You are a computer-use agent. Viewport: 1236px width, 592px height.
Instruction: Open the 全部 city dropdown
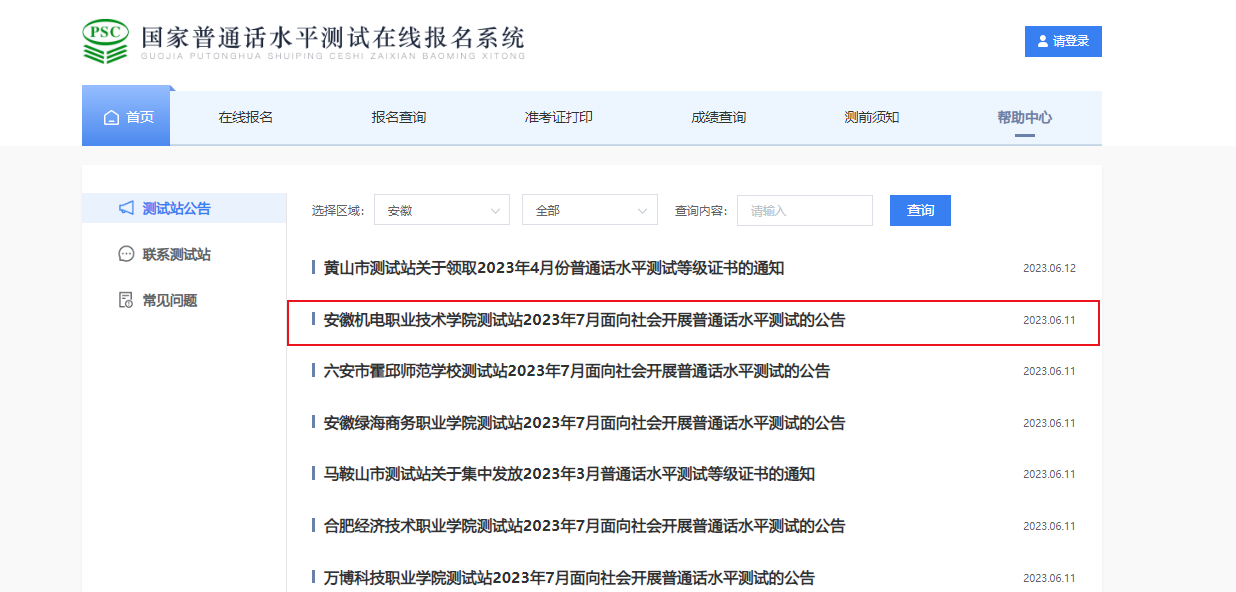[589, 210]
